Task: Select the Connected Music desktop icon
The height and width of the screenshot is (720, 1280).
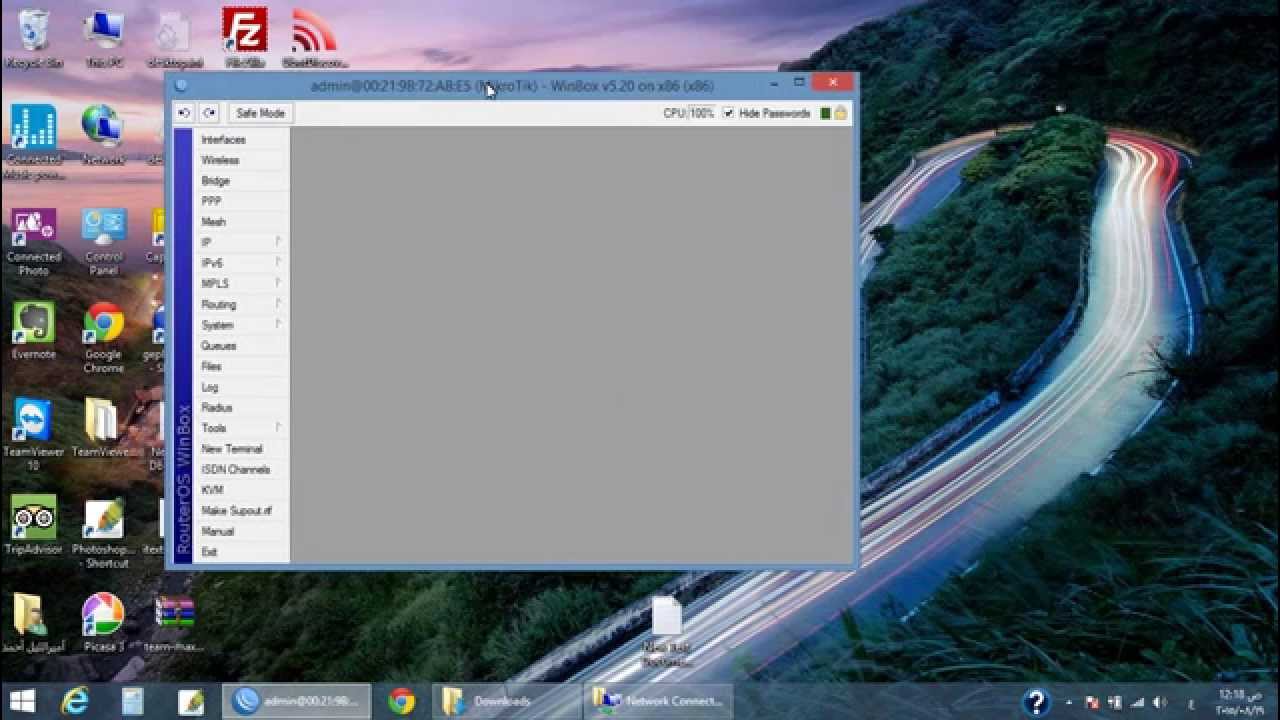Action: 33,141
